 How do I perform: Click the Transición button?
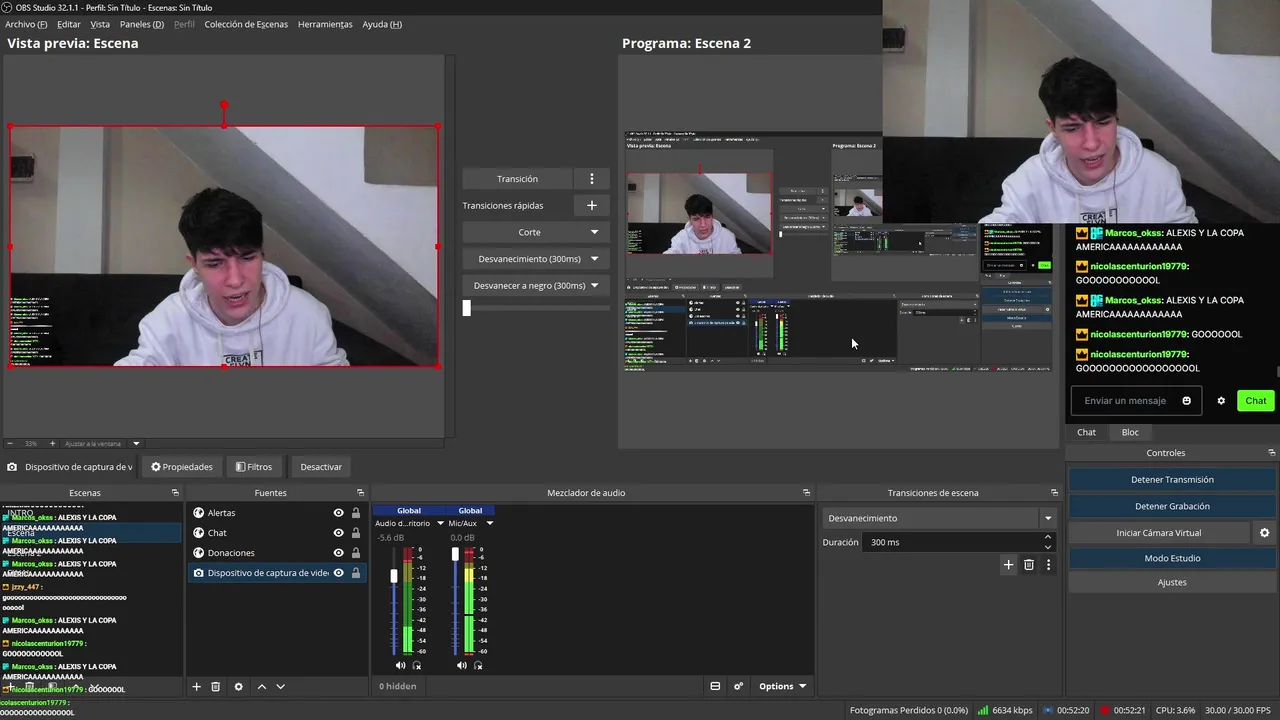click(517, 179)
